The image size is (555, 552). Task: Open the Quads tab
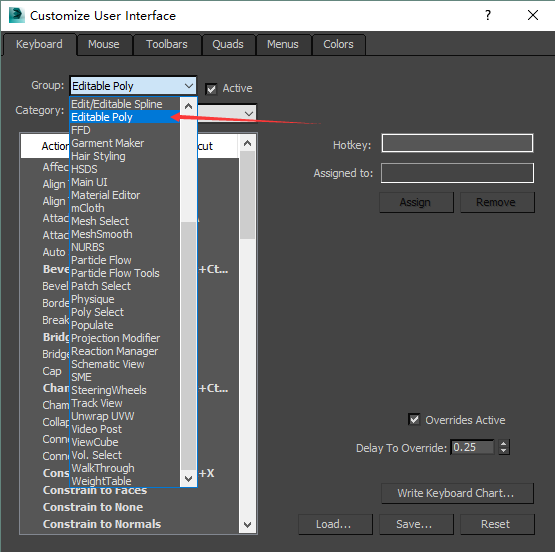coord(228,44)
